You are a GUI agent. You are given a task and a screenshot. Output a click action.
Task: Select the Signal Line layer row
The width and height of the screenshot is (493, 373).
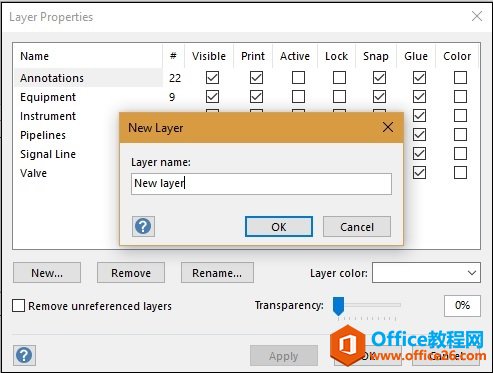point(88,154)
